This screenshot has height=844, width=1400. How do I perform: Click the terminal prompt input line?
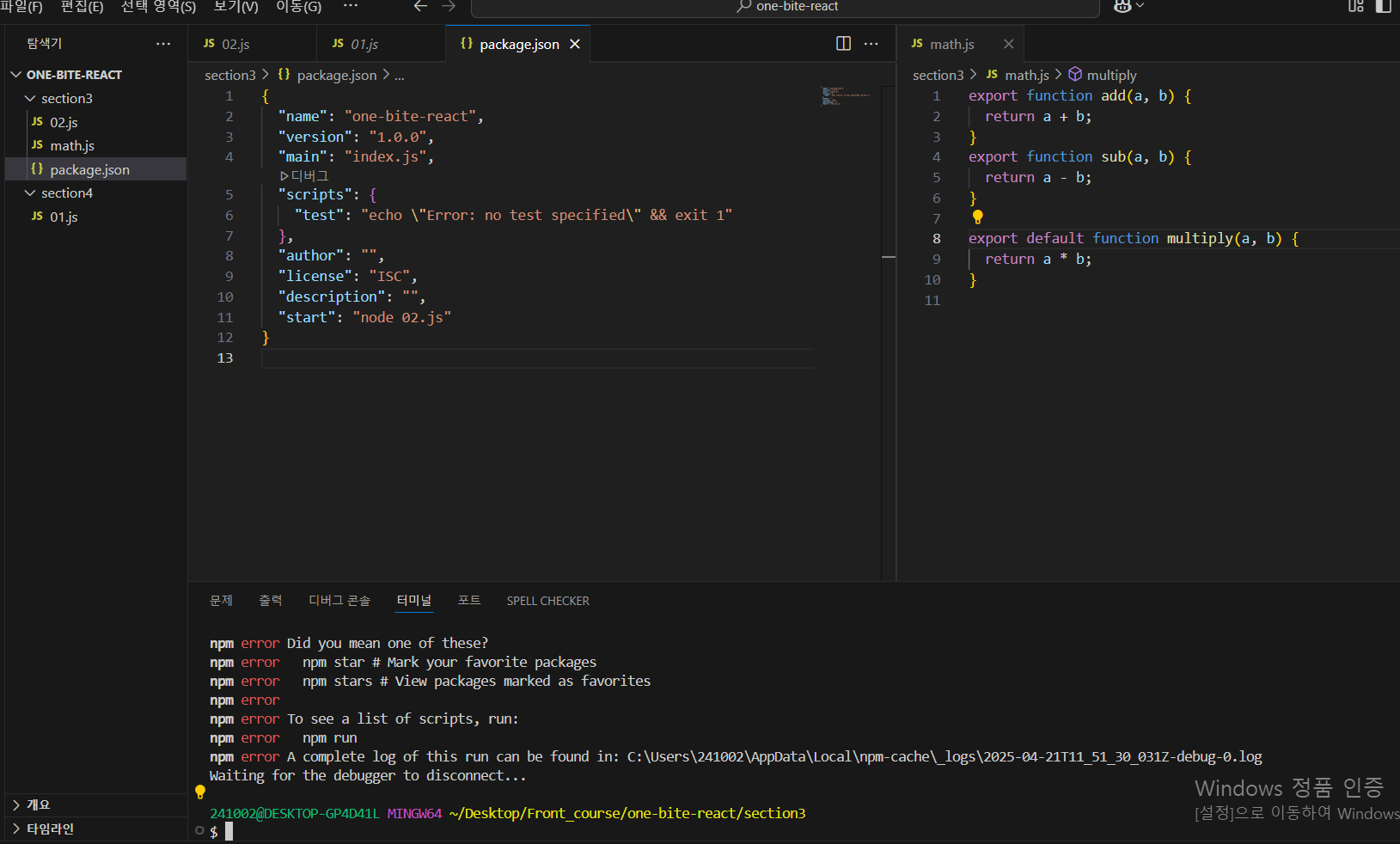(x=222, y=832)
